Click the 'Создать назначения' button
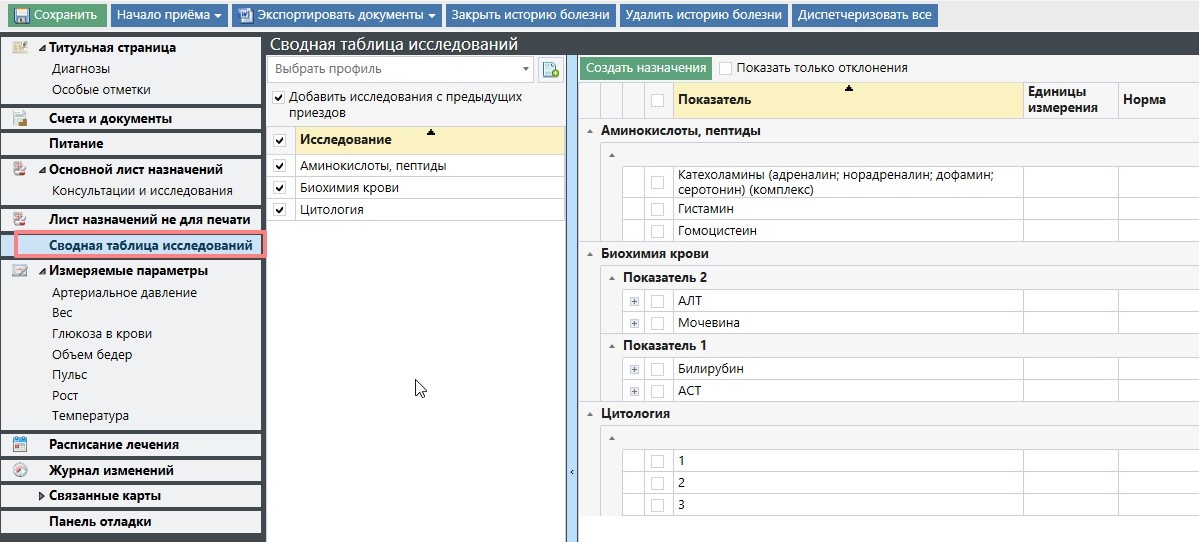This screenshot has height=542, width=1199. [646, 68]
